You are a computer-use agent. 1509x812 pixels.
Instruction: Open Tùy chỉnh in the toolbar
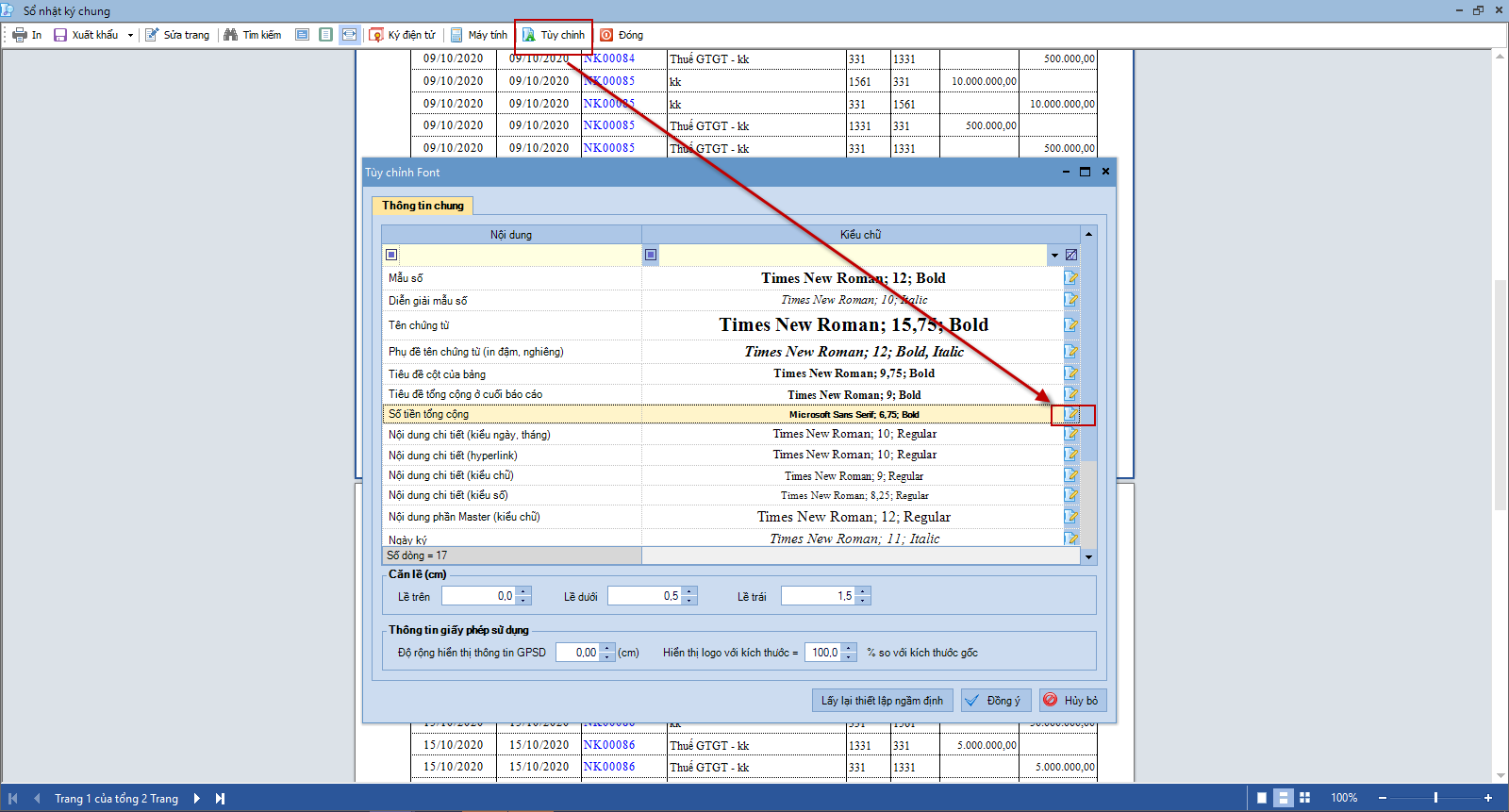point(554,35)
